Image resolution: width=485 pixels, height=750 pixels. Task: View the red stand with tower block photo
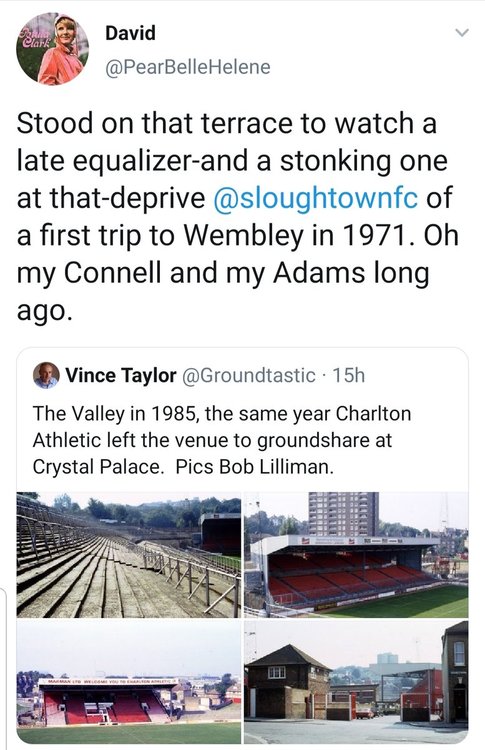pyautogui.click(x=356, y=554)
